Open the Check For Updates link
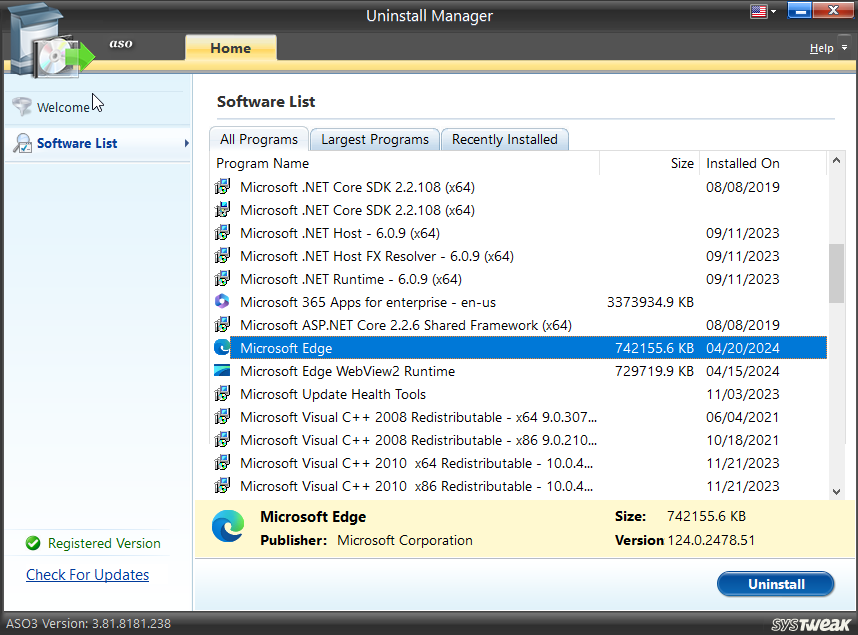 pos(87,575)
